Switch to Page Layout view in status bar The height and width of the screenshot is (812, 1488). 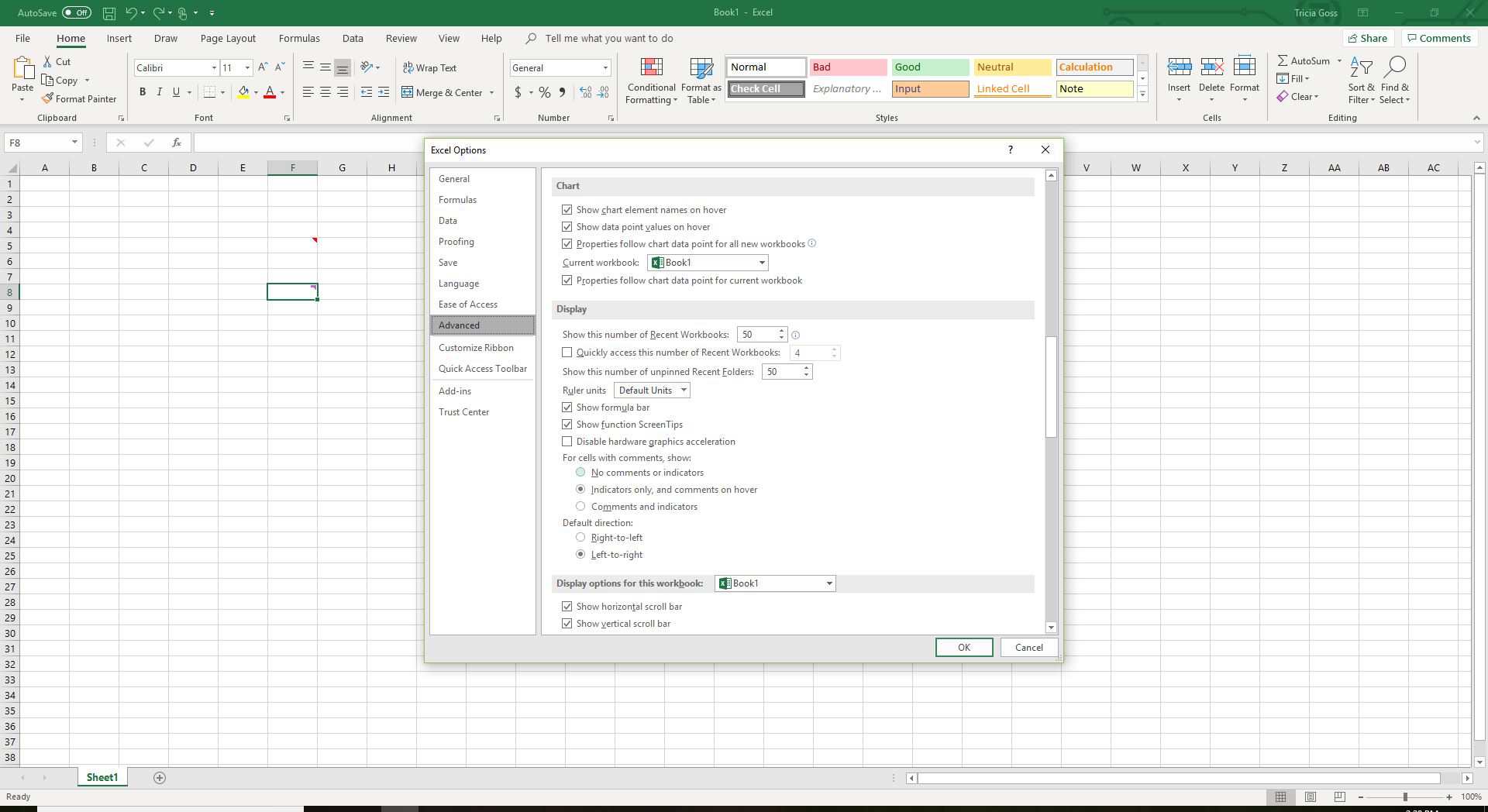[1311, 797]
